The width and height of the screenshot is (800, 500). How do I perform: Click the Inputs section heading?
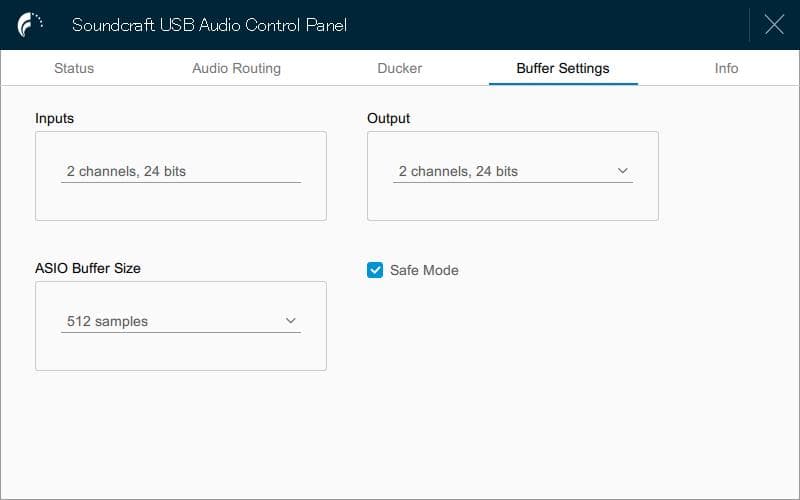click(55, 118)
